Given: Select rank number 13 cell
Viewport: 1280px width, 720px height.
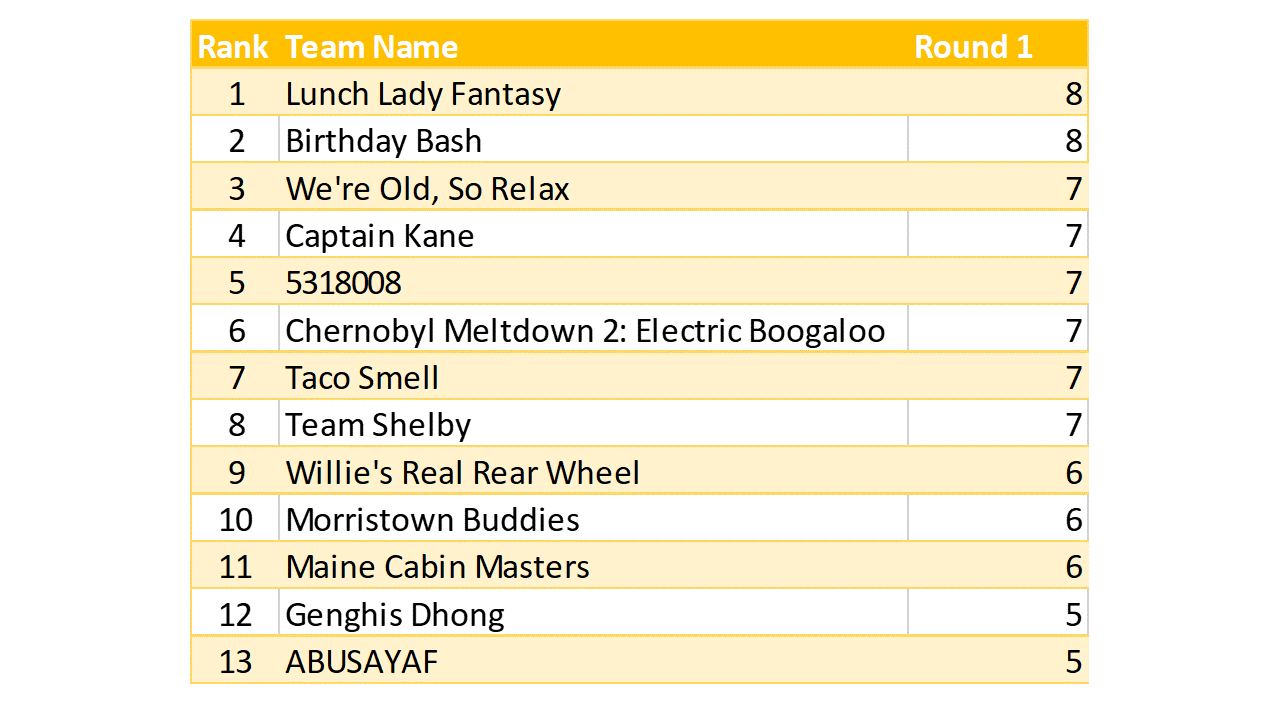Looking at the screenshot, I should click(x=236, y=662).
